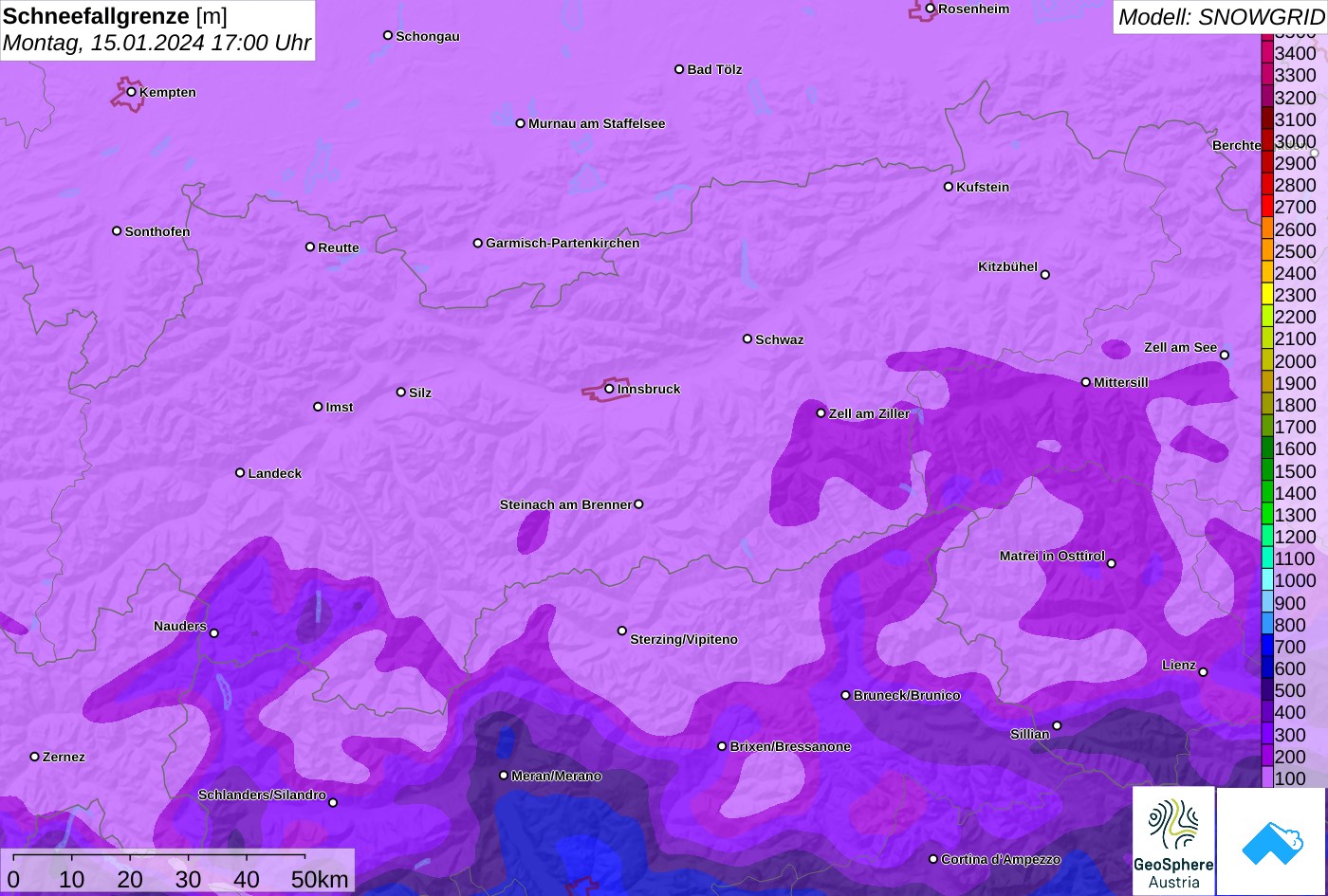Click the 'Sterzing/Vipiteno' label
This screenshot has height=896, width=1328.
(684, 639)
